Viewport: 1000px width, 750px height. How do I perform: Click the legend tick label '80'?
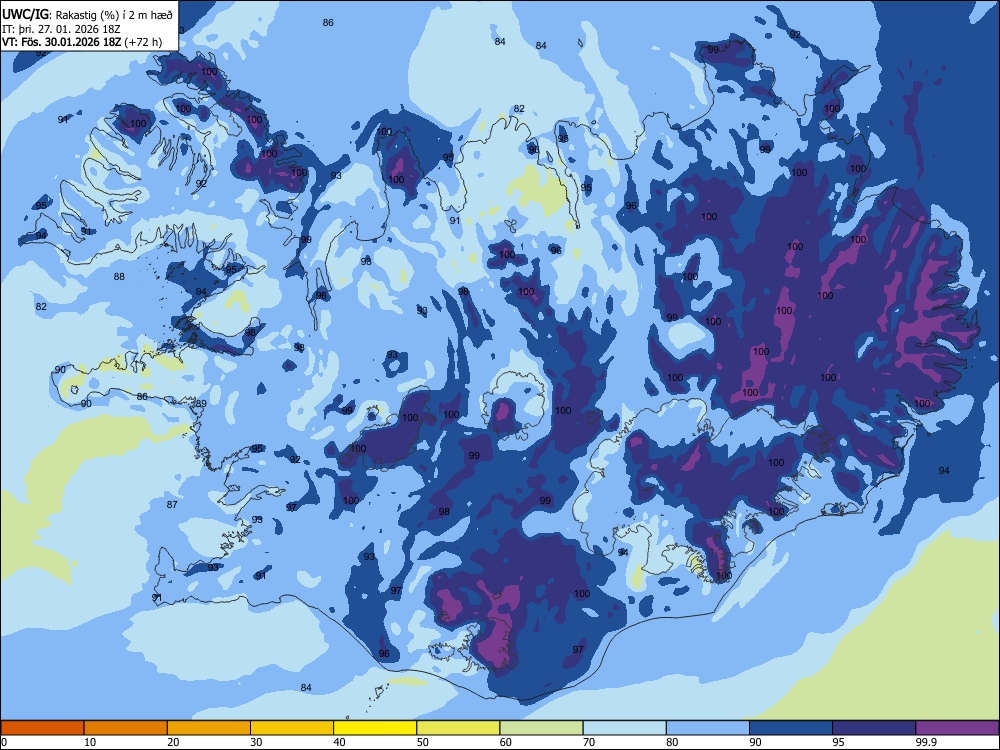[x=672, y=742]
